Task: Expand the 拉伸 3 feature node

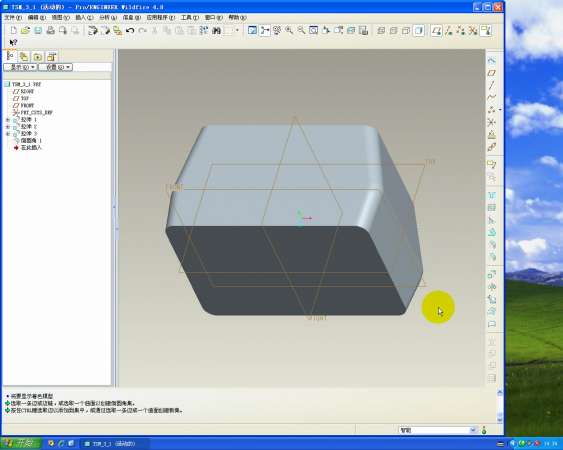Action: (8, 134)
